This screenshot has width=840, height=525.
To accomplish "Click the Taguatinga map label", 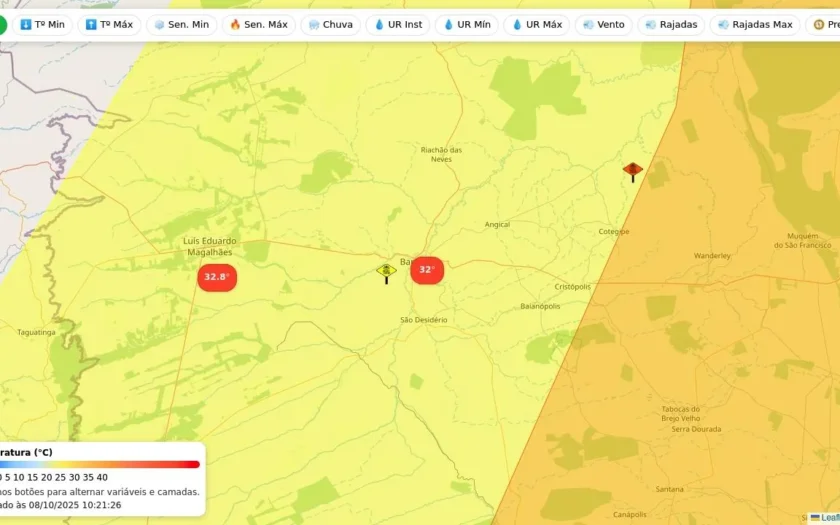I will pos(36,332).
